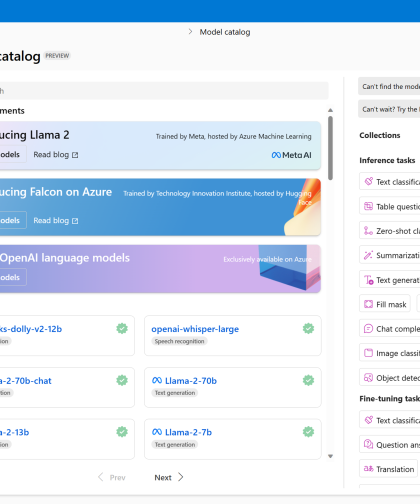Click the model search input field
This screenshot has width=420, height=504.
coord(164,91)
